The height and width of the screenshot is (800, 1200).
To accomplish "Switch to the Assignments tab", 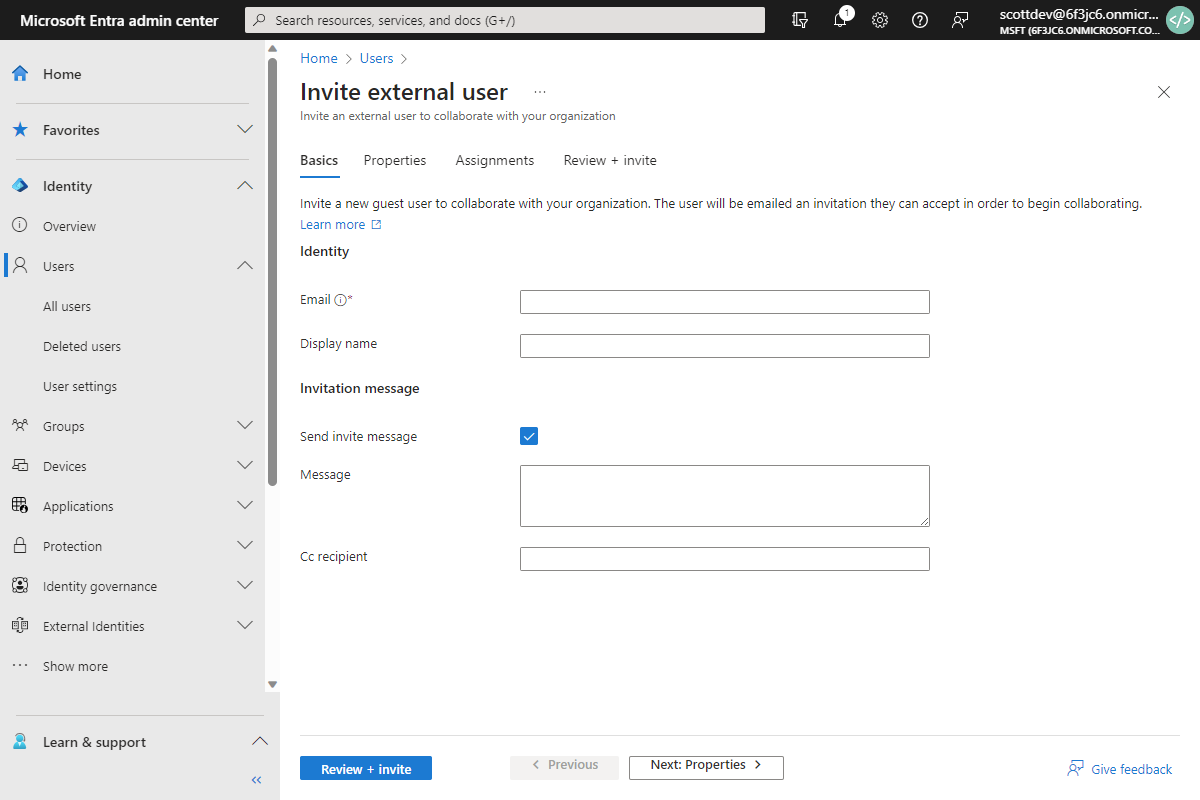I will point(494,160).
